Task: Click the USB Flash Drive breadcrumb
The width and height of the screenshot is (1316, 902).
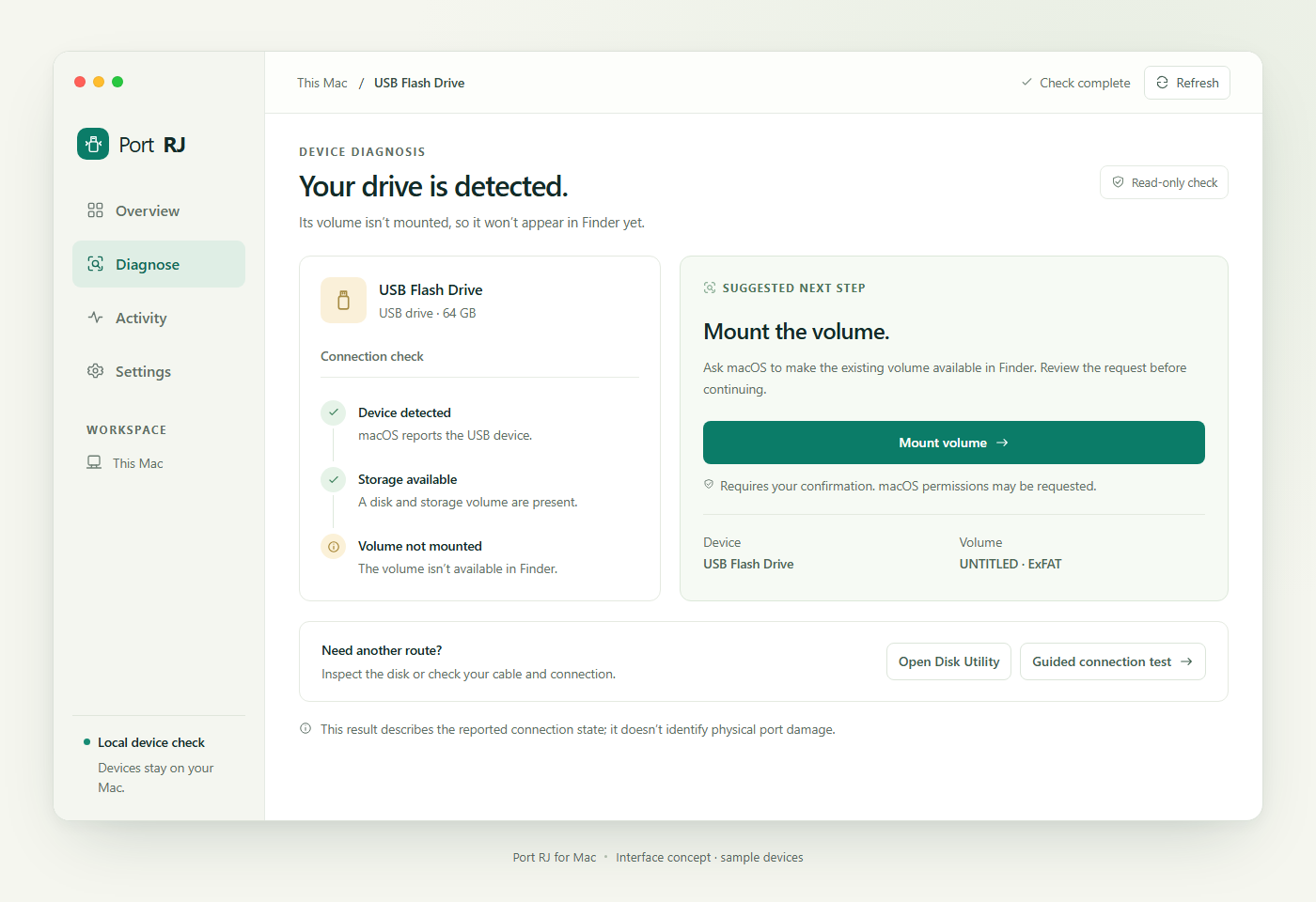Action: click(419, 83)
